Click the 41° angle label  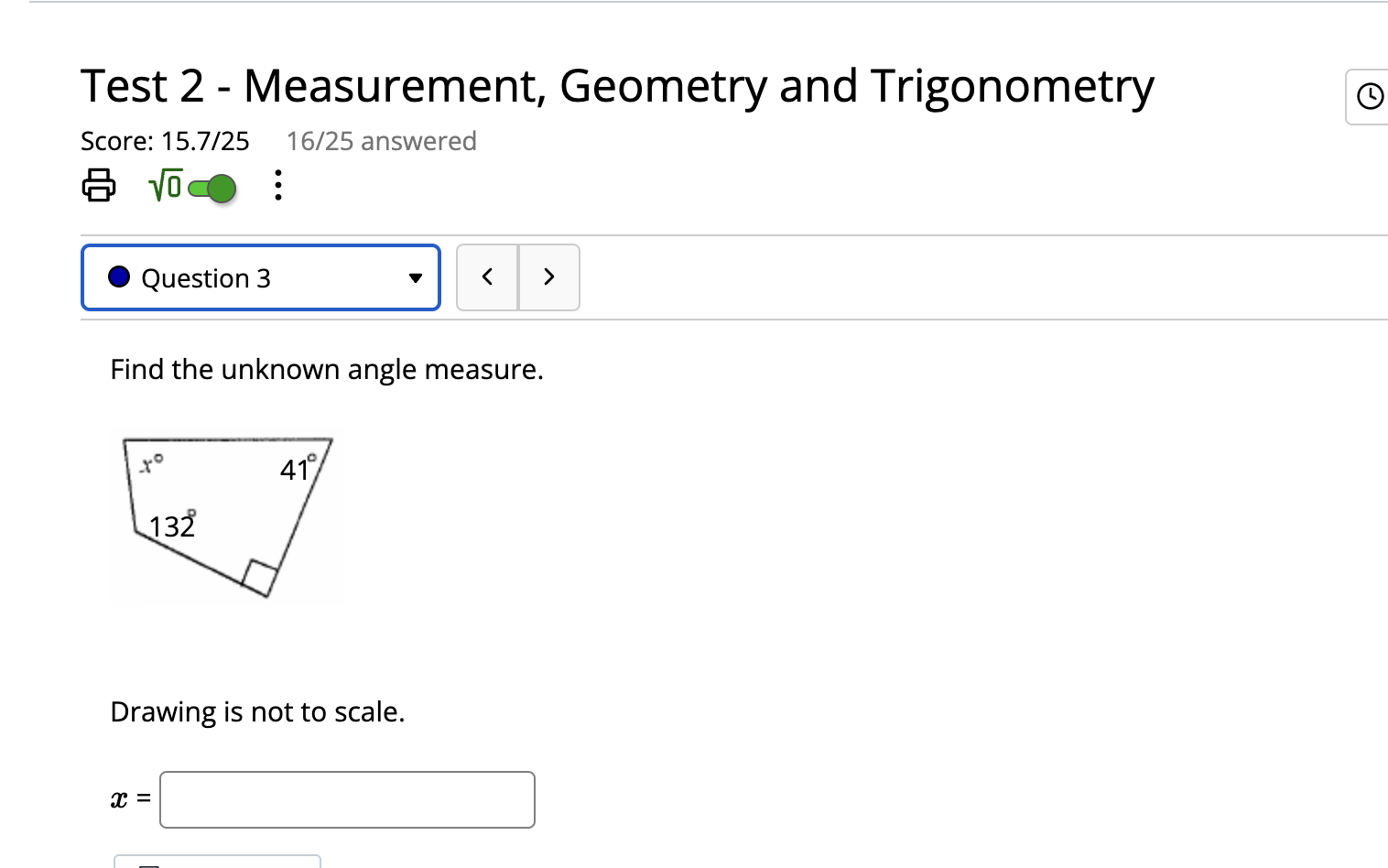coord(298,468)
